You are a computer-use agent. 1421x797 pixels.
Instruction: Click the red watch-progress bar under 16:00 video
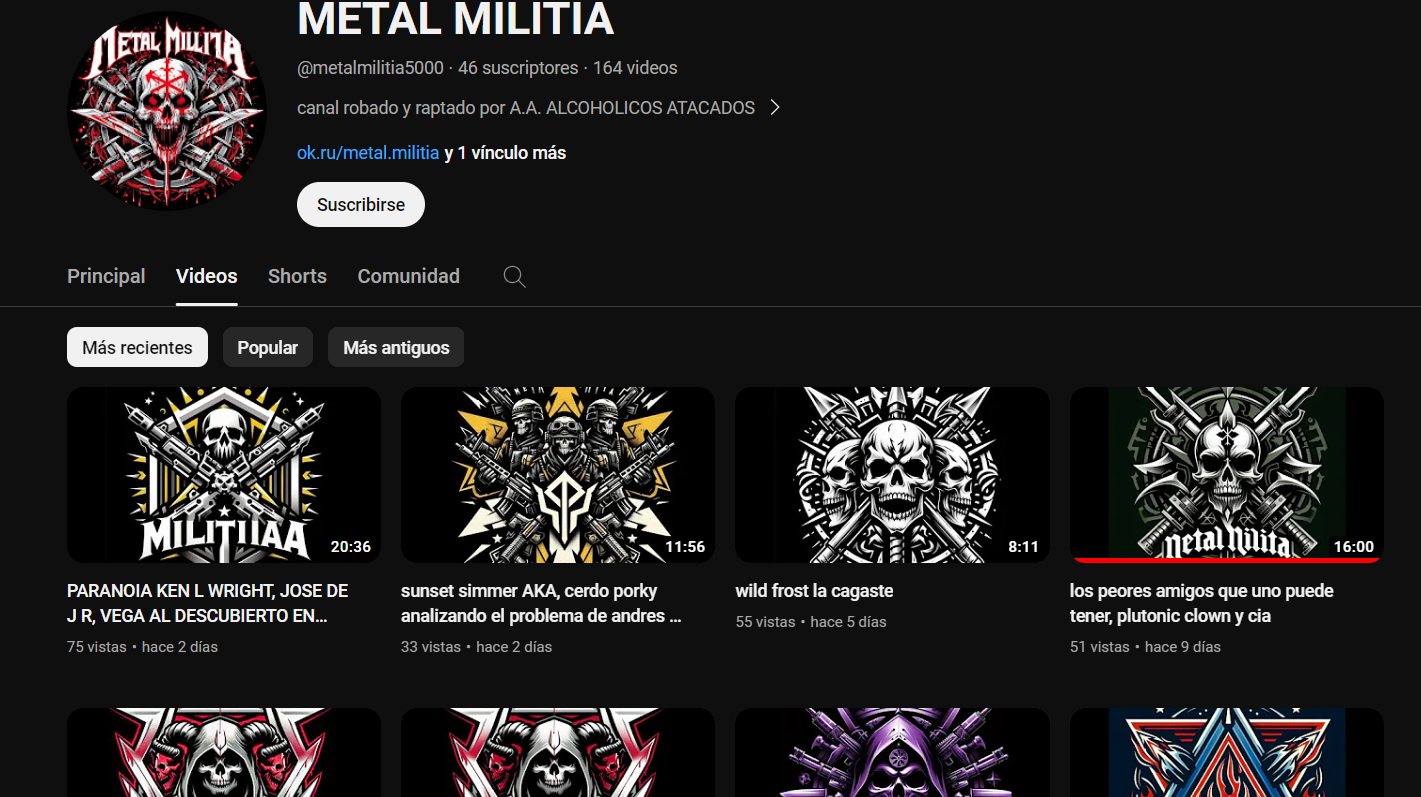click(1227, 560)
